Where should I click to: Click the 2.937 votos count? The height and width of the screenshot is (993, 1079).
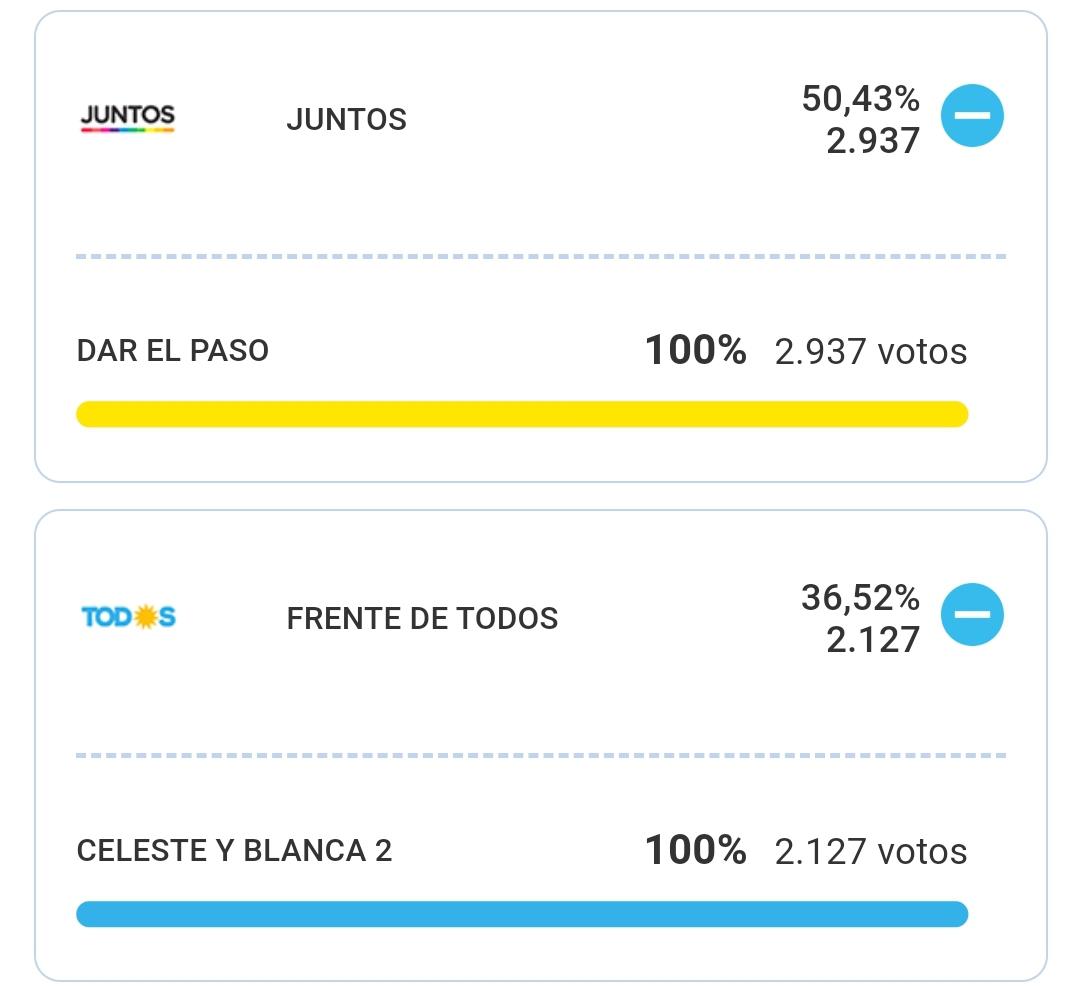pos(870,352)
